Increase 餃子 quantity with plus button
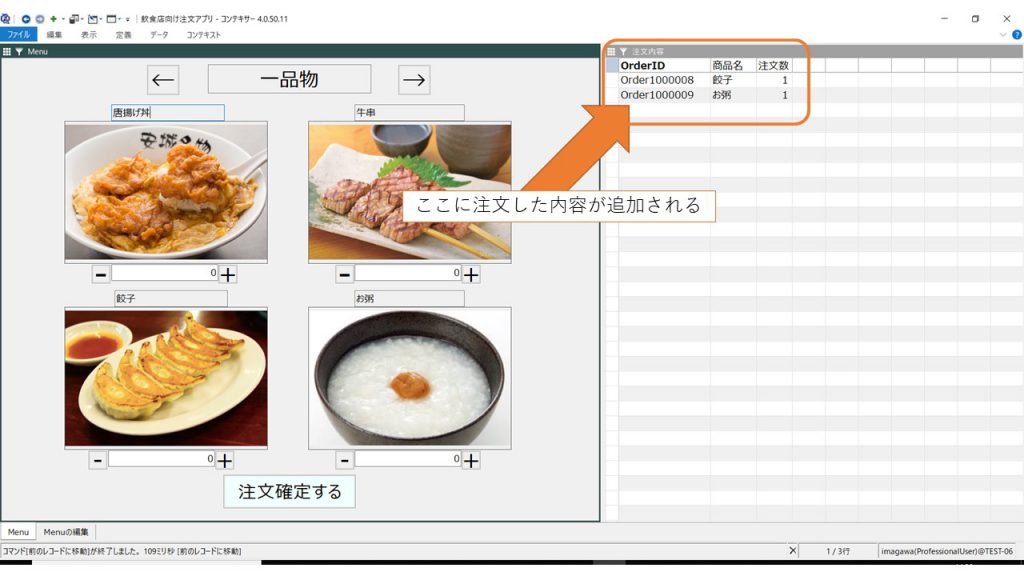This screenshot has height=576, width=1024. coord(225,460)
